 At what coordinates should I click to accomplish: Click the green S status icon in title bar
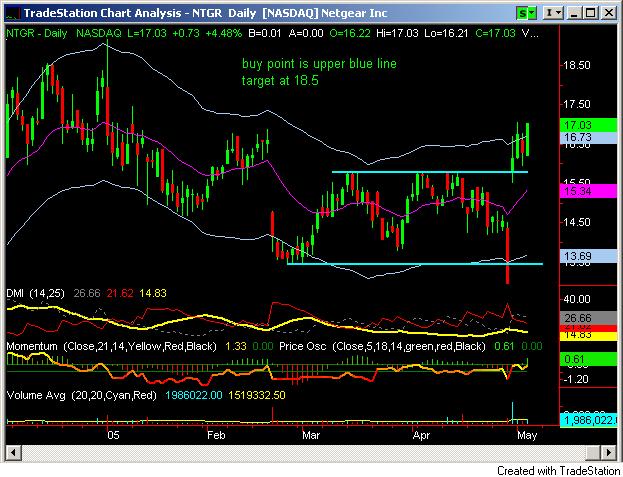point(527,13)
